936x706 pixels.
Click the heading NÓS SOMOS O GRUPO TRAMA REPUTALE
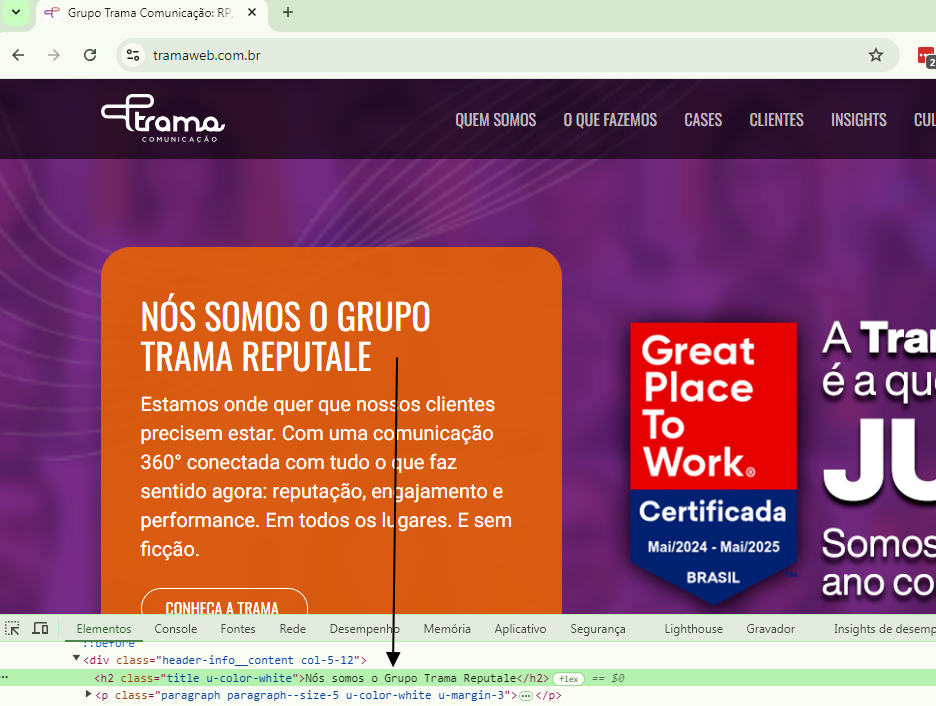click(x=285, y=336)
